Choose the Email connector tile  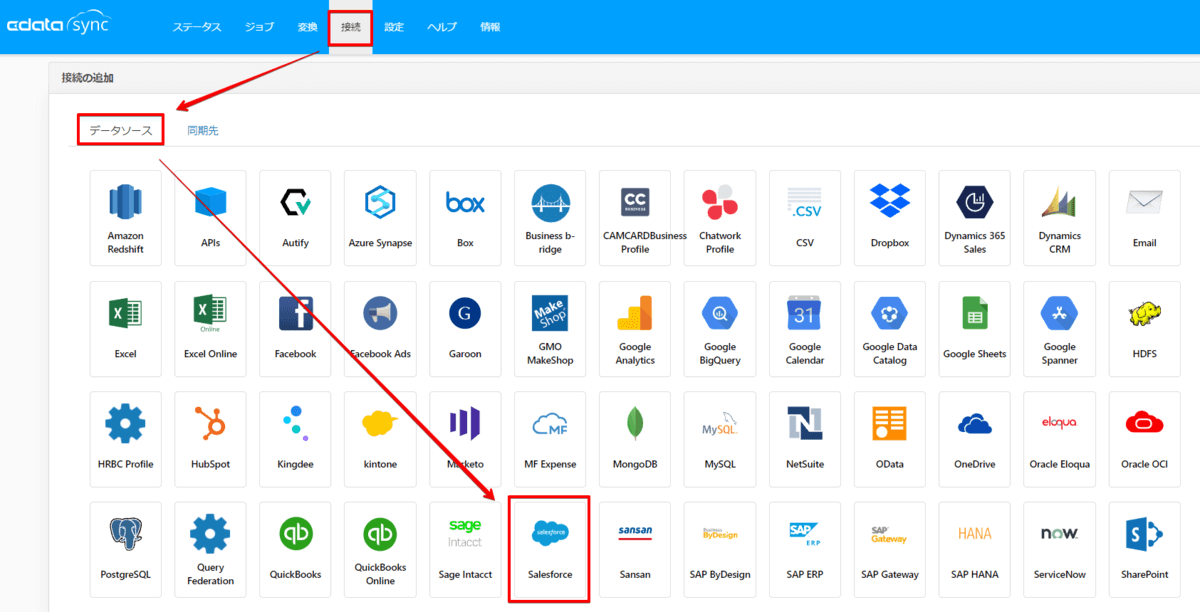tap(1145, 218)
